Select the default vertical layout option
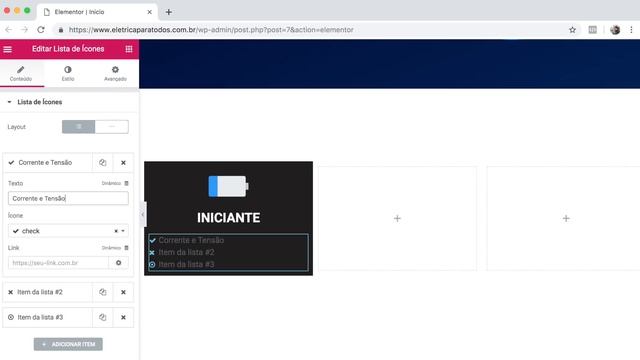 pyautogui.click(x=78, y=127)
